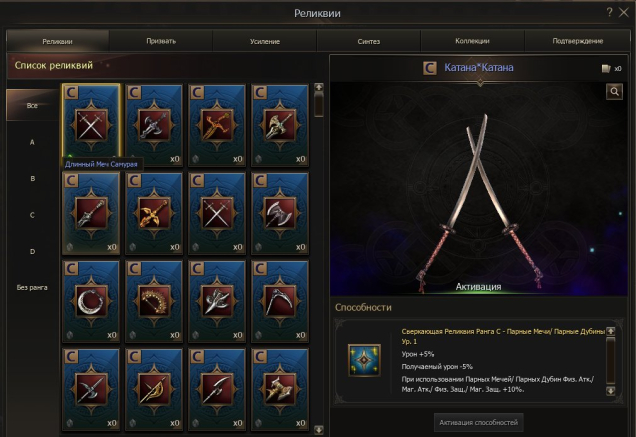Filter relic list by rank A
The image size is (636, 437).
[32, 142]
